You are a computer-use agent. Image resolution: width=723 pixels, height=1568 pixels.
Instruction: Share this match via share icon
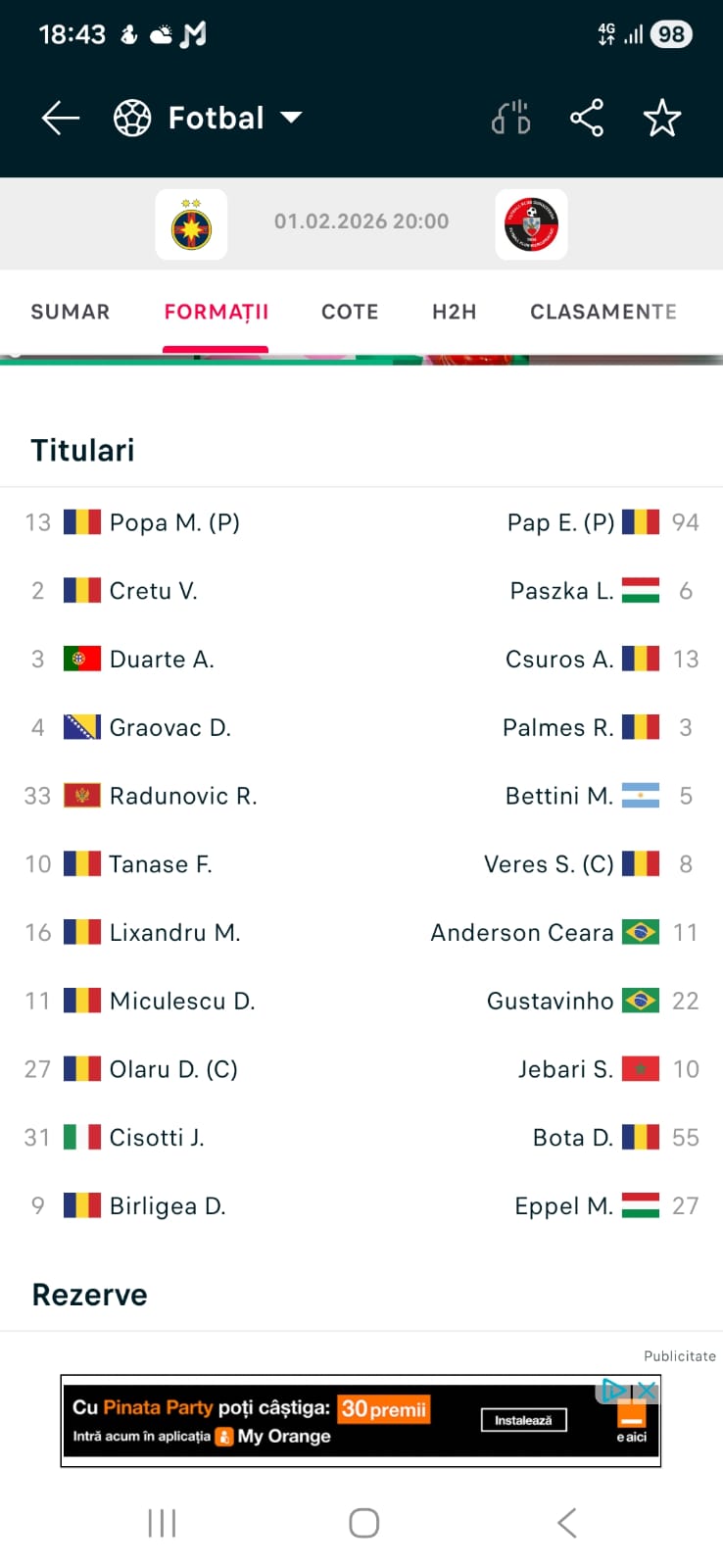pos(587,119)
